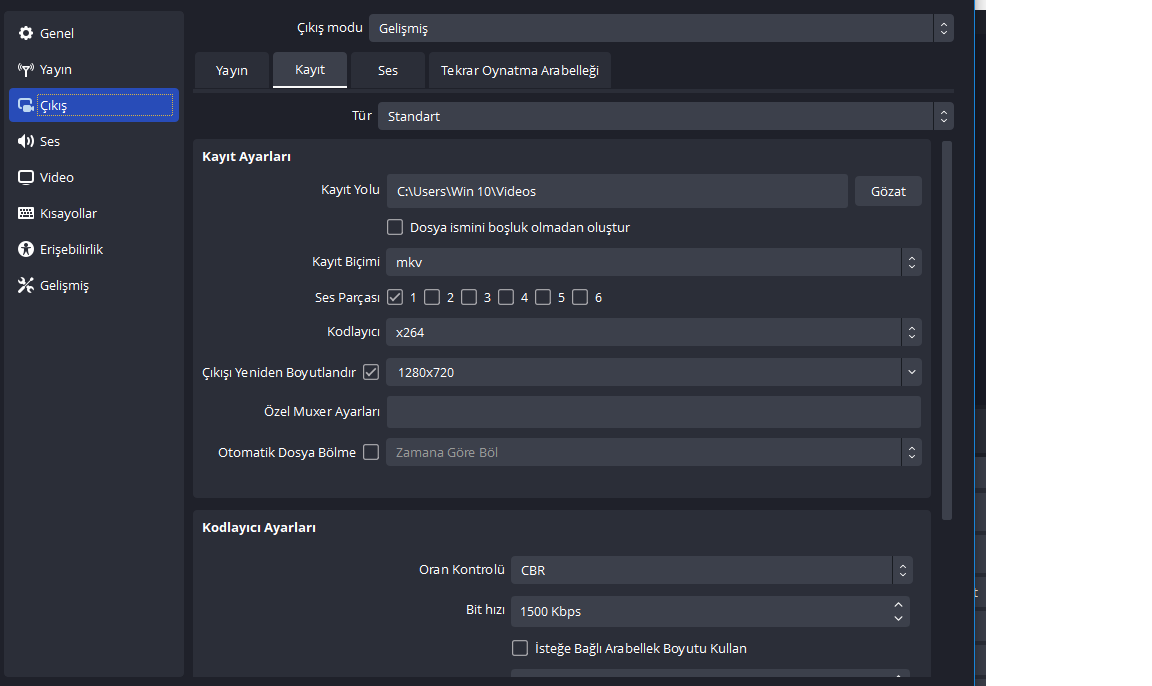This screenshot has height=686, width=1152.
Task: Expand the Kodlayıcı x264 dropdown
Action: pyautogui.click(x=653, y=332)
